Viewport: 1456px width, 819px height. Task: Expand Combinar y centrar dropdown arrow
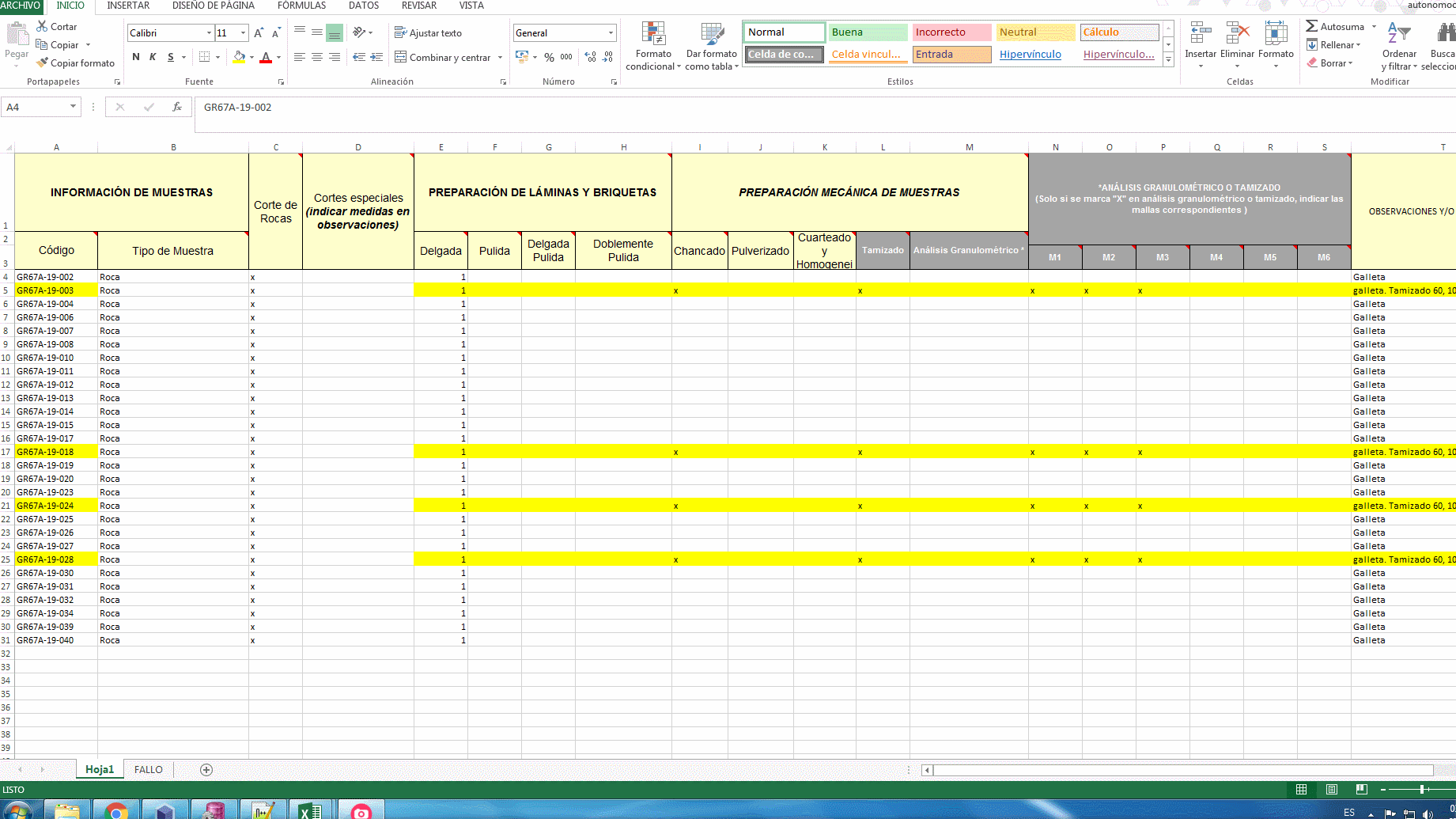point(500,57)
